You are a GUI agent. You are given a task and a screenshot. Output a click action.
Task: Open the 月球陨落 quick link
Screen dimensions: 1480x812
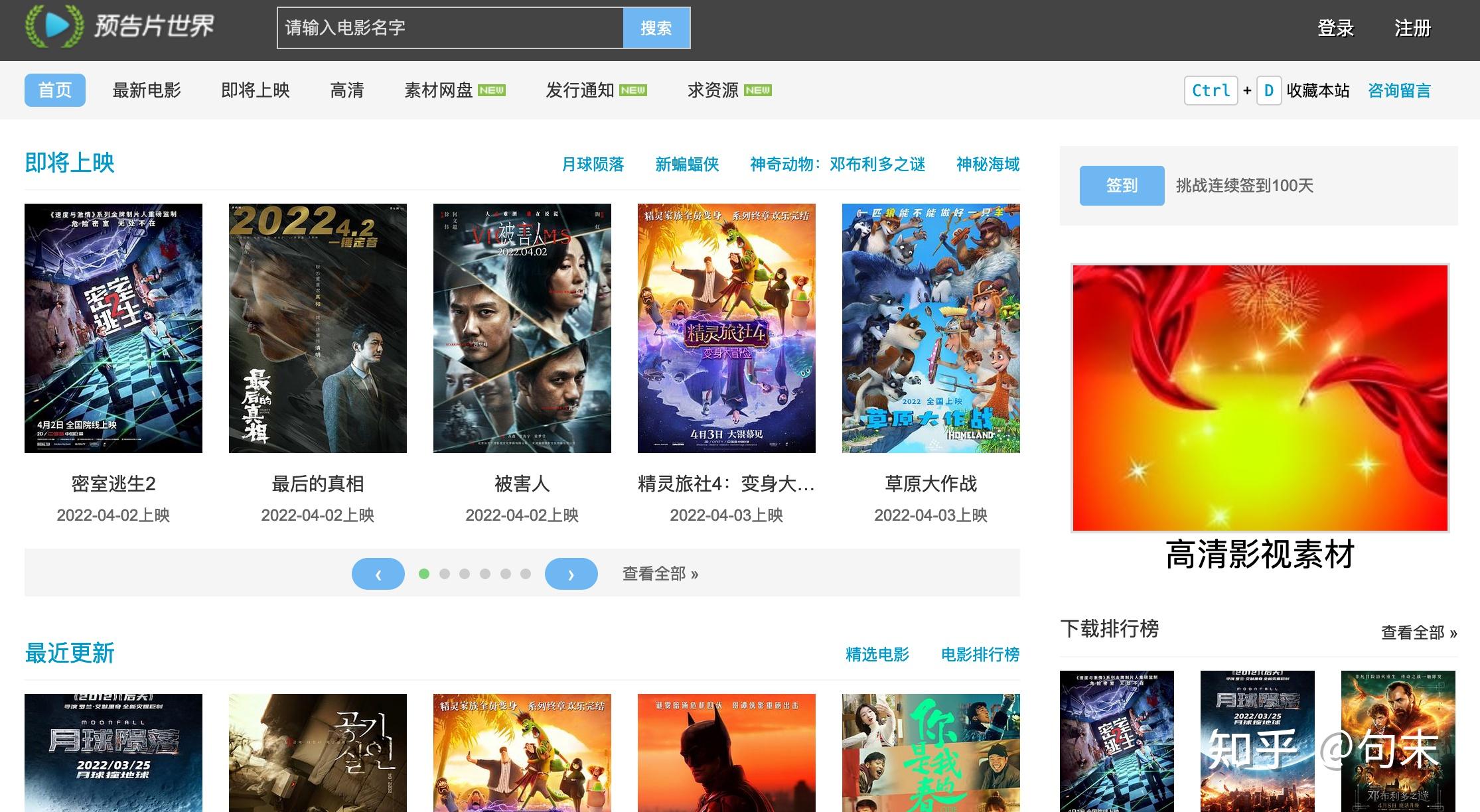coord(593,164)
